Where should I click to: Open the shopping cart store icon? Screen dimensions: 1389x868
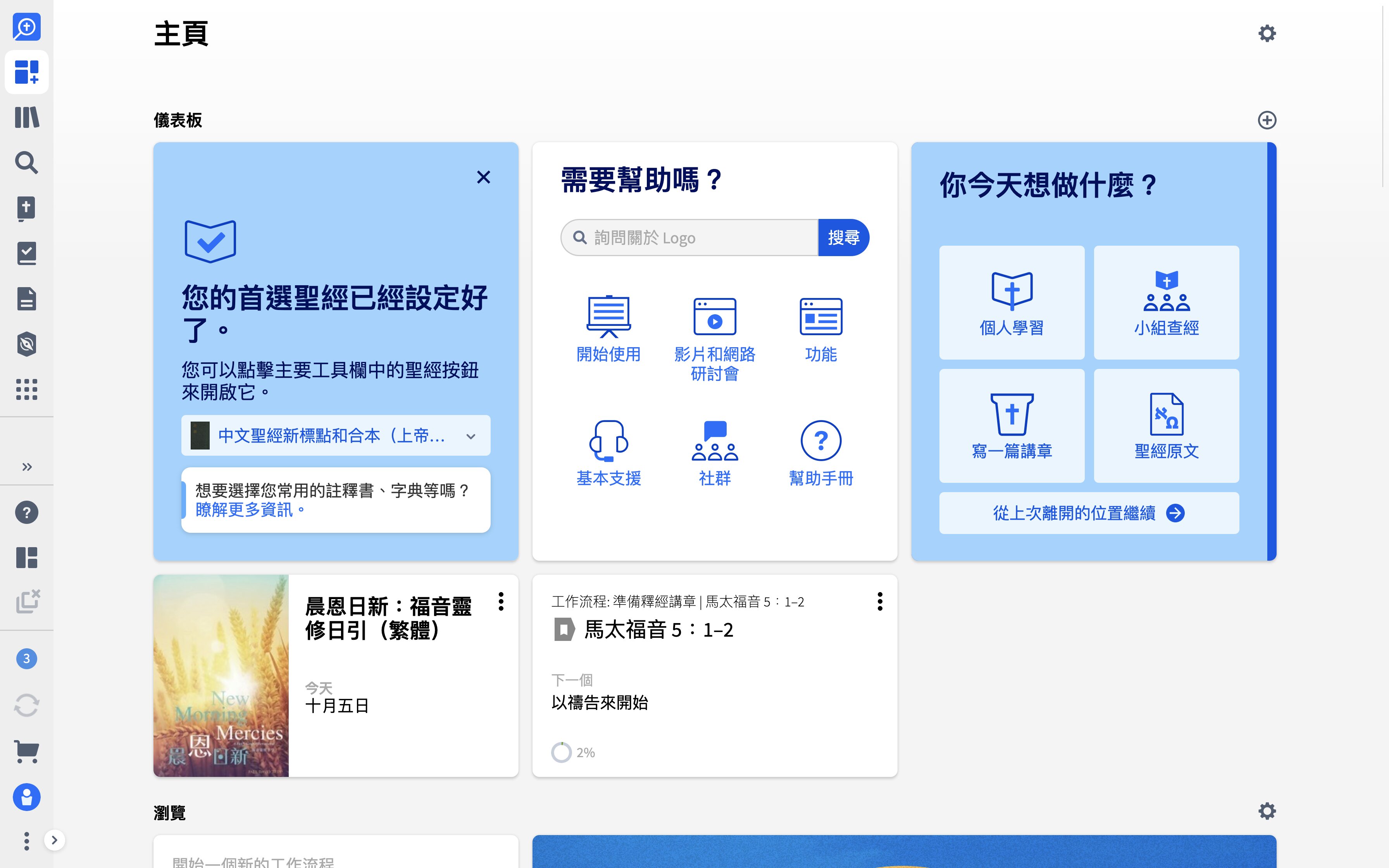click(x=26, y=751)
